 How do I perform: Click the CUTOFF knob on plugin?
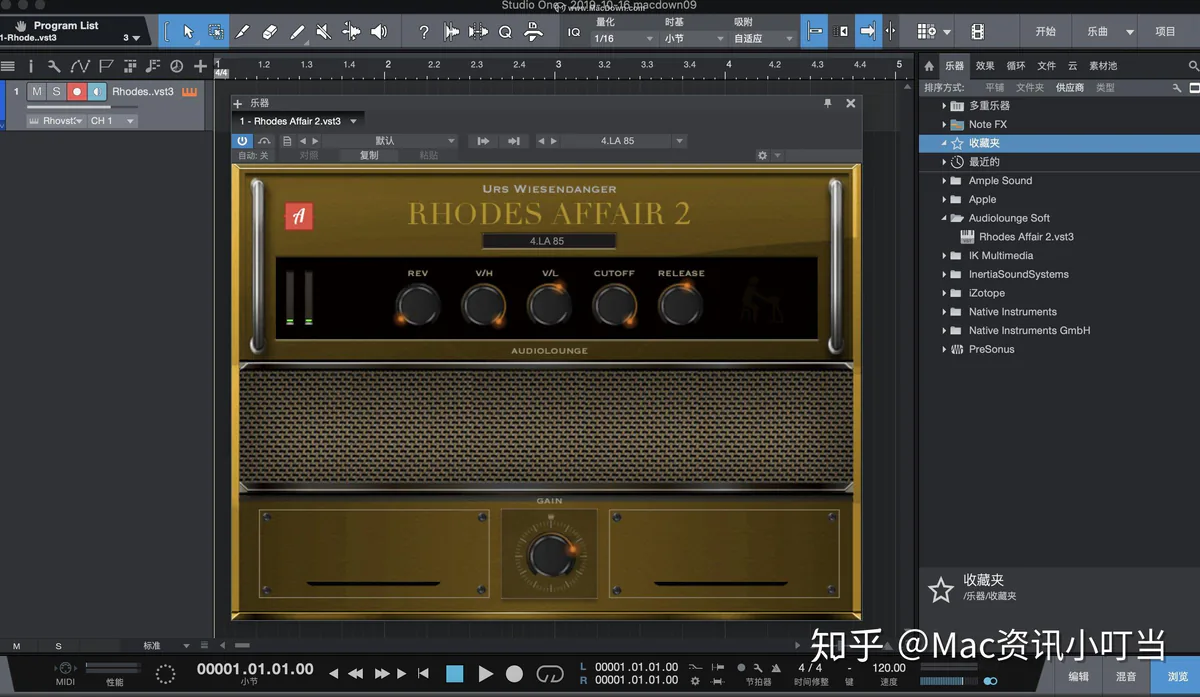coord(614,304)
